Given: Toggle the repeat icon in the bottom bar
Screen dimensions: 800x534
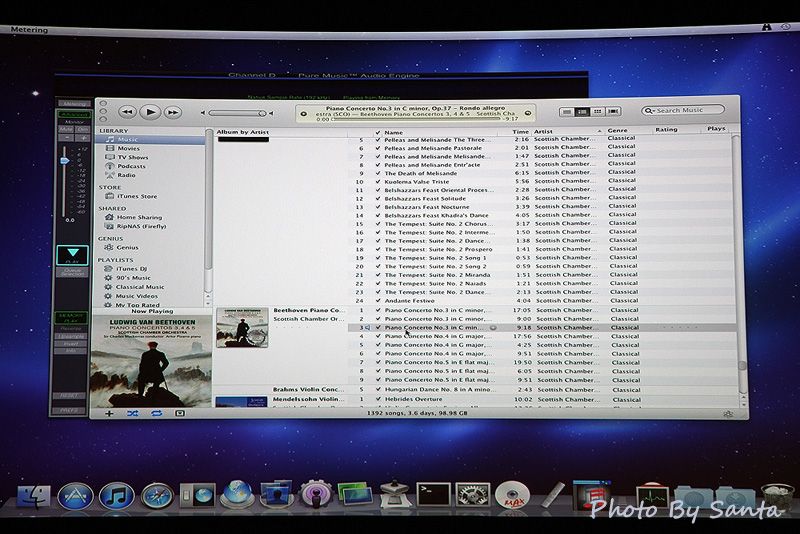Looking at the screenshot, I should coord(156,412).
